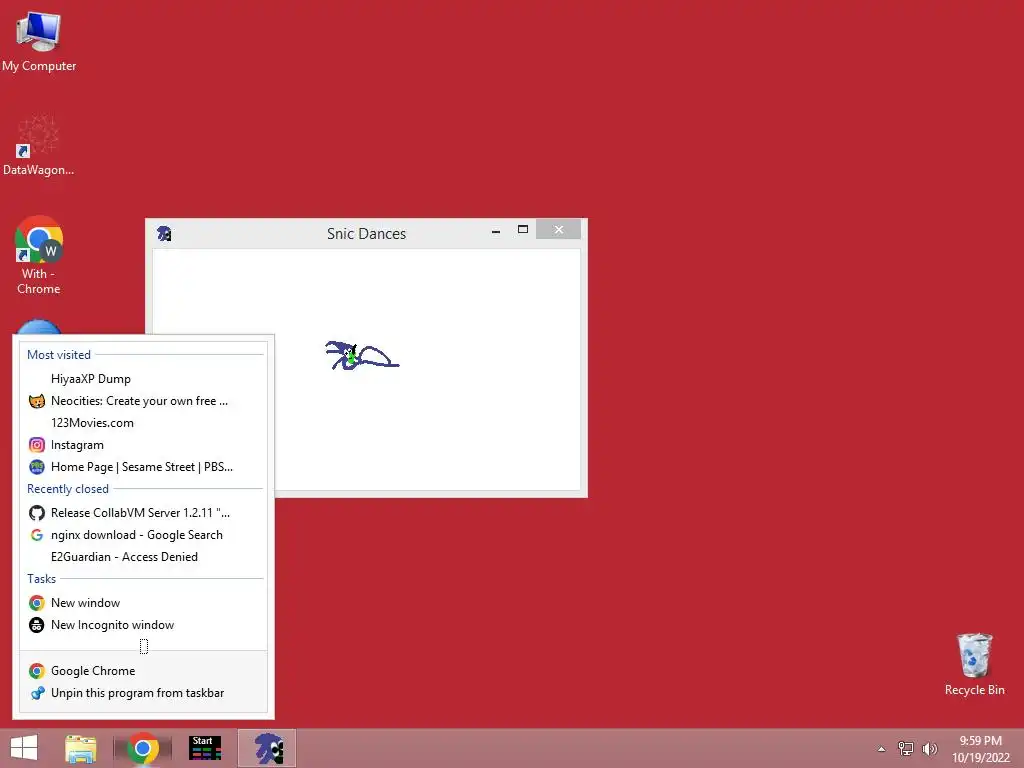Image resolution: width=1024 pixels, height=768 pixels.
Task: Unpin this program from taskbar
Action: point(143,693)
